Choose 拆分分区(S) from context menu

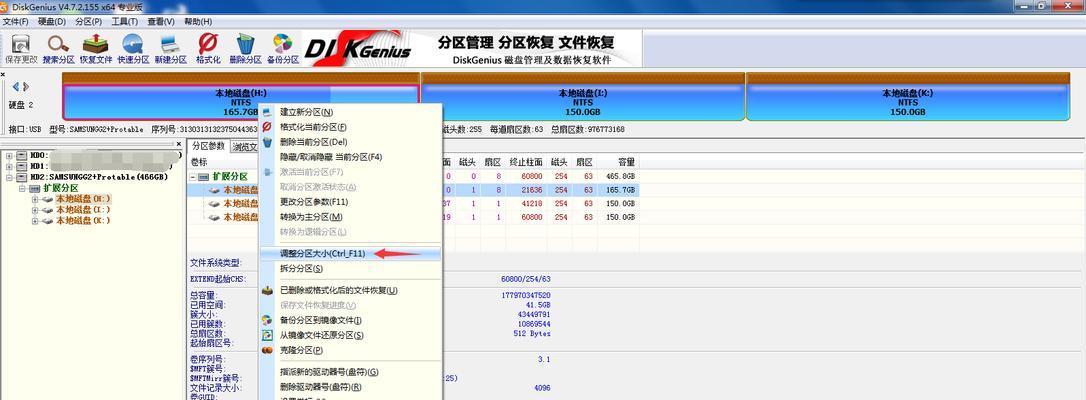point(350,269)
